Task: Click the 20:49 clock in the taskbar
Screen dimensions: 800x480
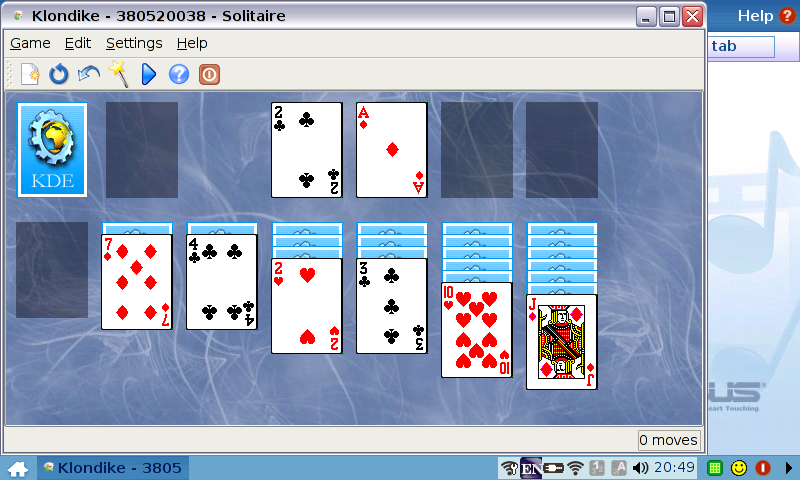Action: [x=674, y=467]
